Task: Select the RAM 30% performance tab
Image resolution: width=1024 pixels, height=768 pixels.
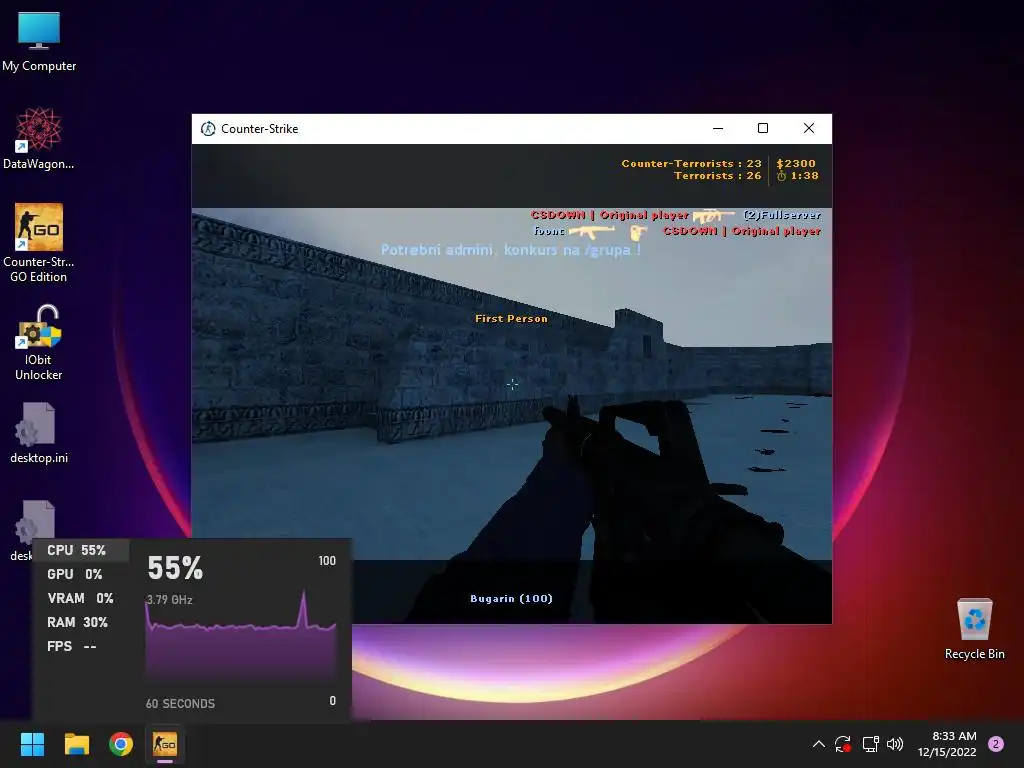Action: coord(80,622)
